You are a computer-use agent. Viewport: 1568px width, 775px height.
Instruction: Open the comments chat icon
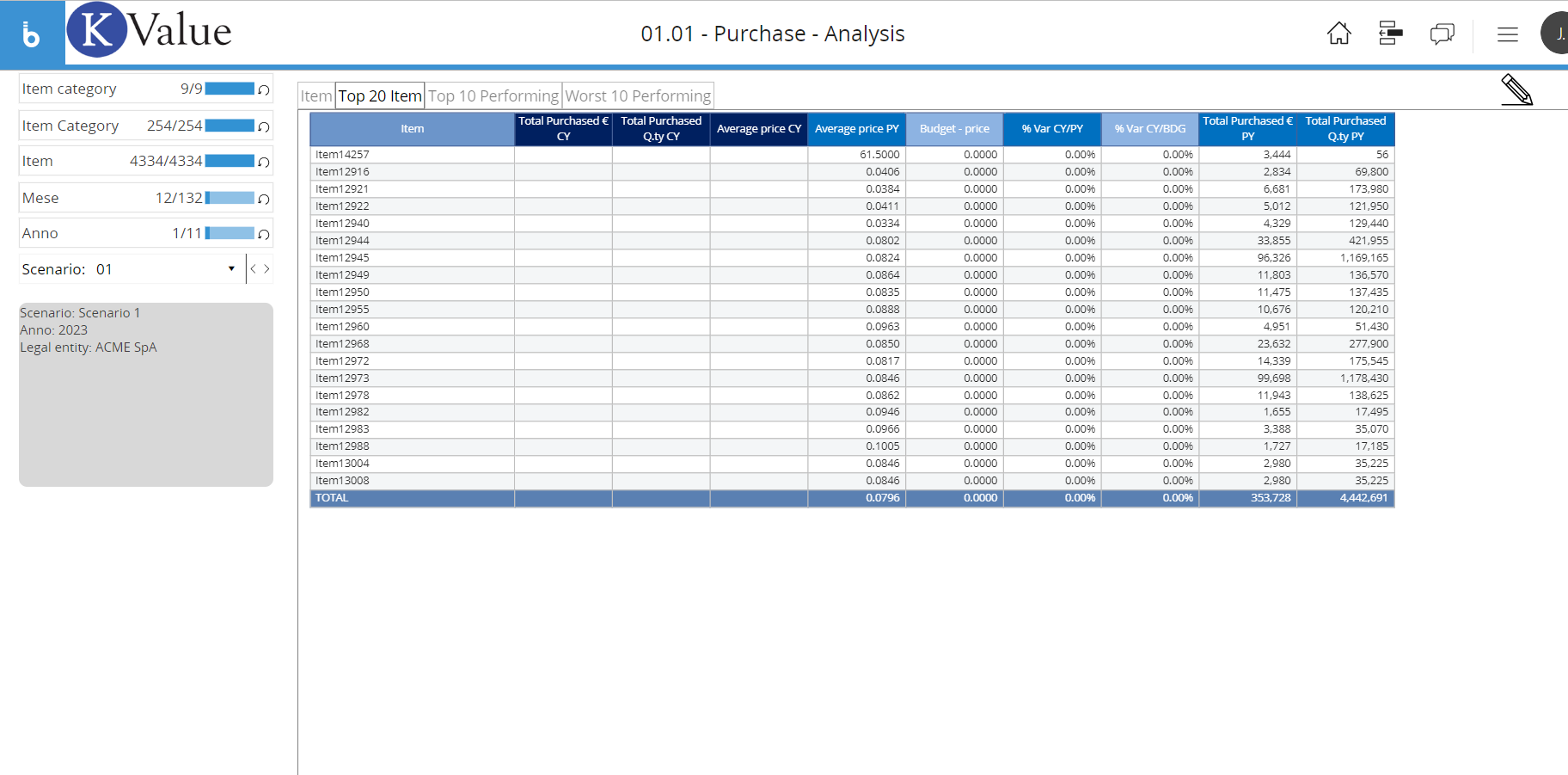coord(1442,34)
